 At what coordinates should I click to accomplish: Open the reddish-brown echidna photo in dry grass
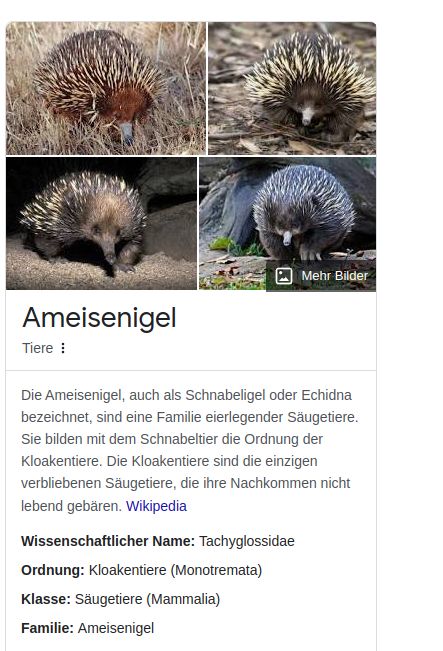point(106,88)
